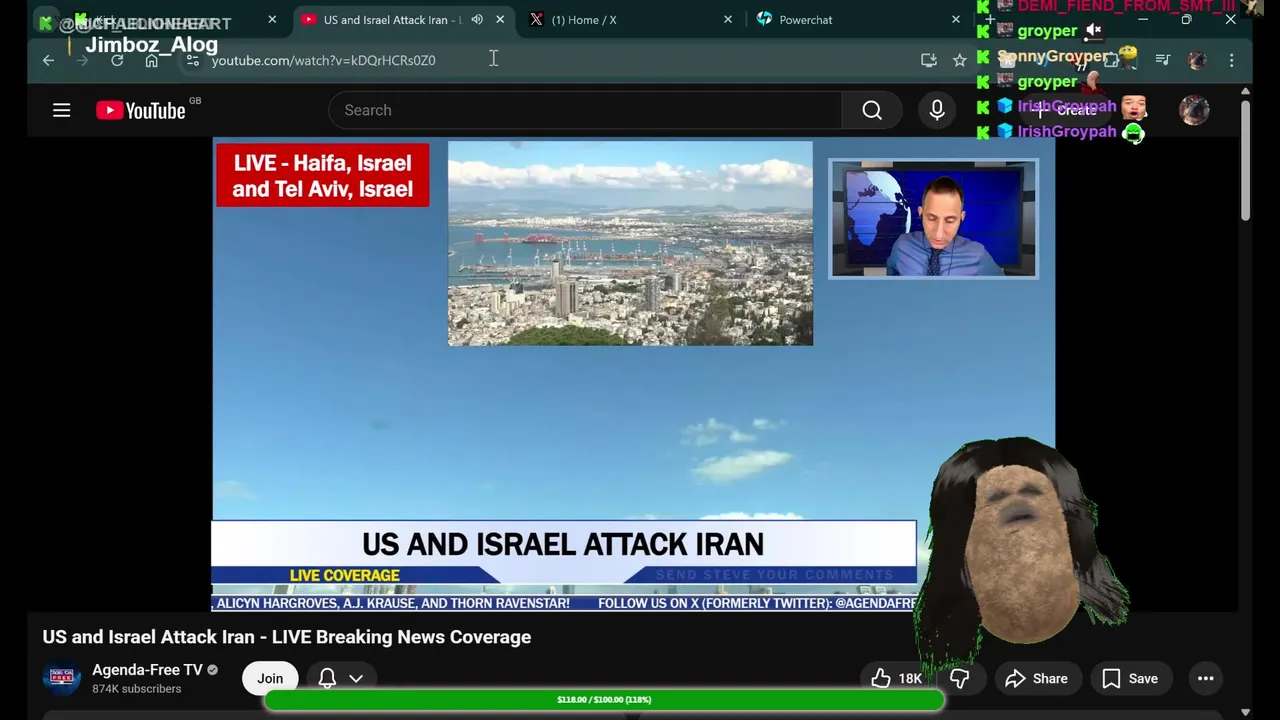The height and width of the screenshot is (720, 1280).
Task: Click the Agenda-Free TV channel avatar
Action: 61,678
